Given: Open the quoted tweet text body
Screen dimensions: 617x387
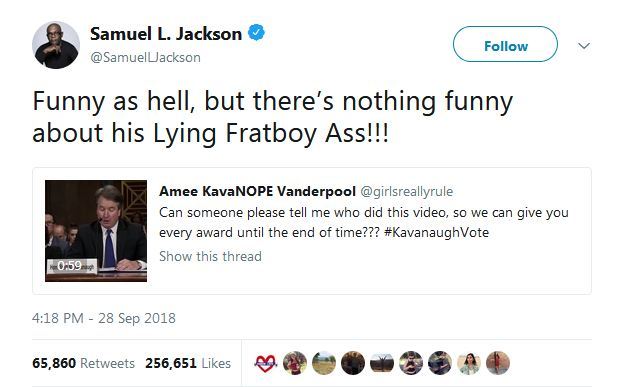Looking at the screenshot, I should 364,222.
